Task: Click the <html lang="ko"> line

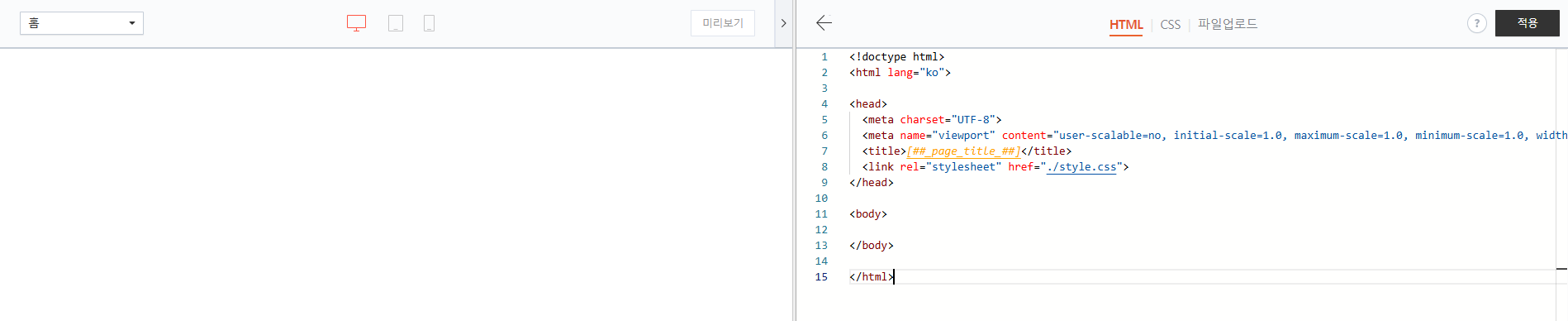Action: click(x=900, y=73)
